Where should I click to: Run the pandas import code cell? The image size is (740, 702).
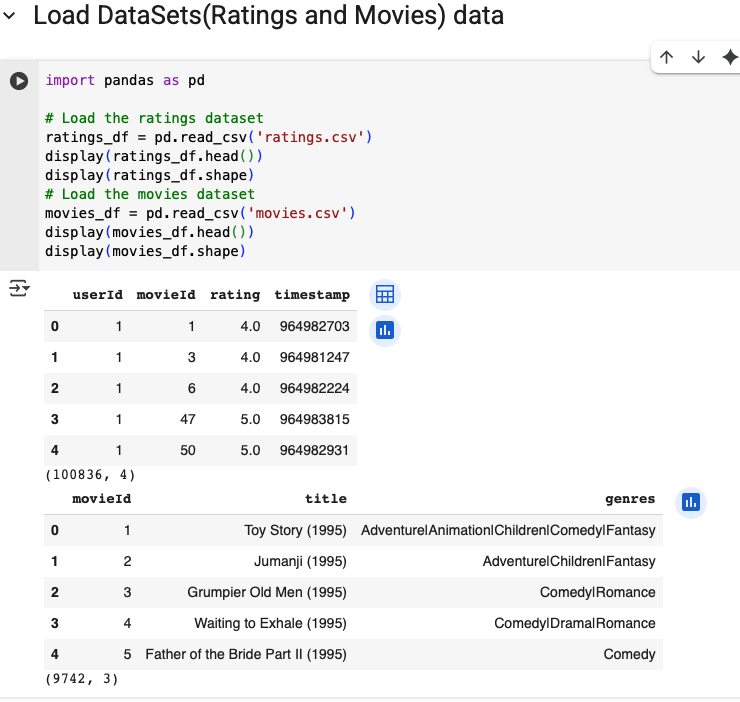click(x=19, y=81)
